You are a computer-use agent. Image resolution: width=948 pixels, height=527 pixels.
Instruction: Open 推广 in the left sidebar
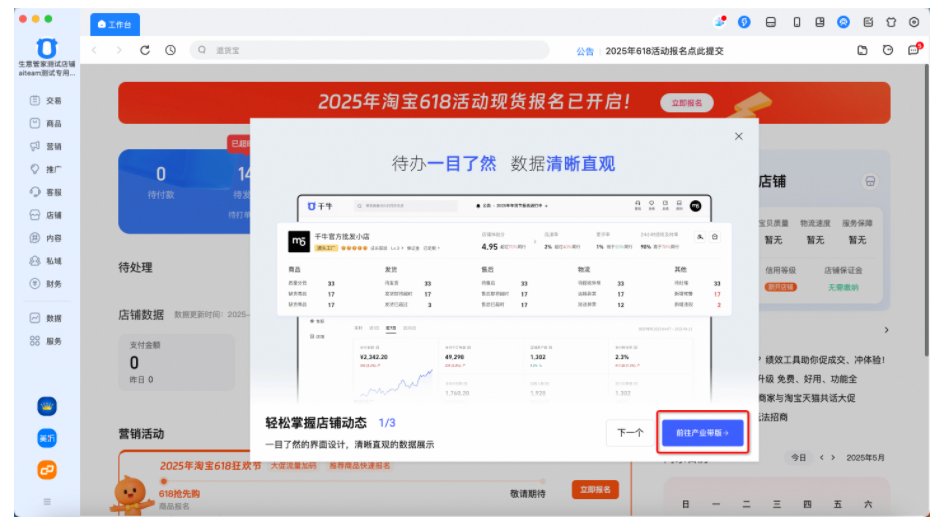pos(46,169)
